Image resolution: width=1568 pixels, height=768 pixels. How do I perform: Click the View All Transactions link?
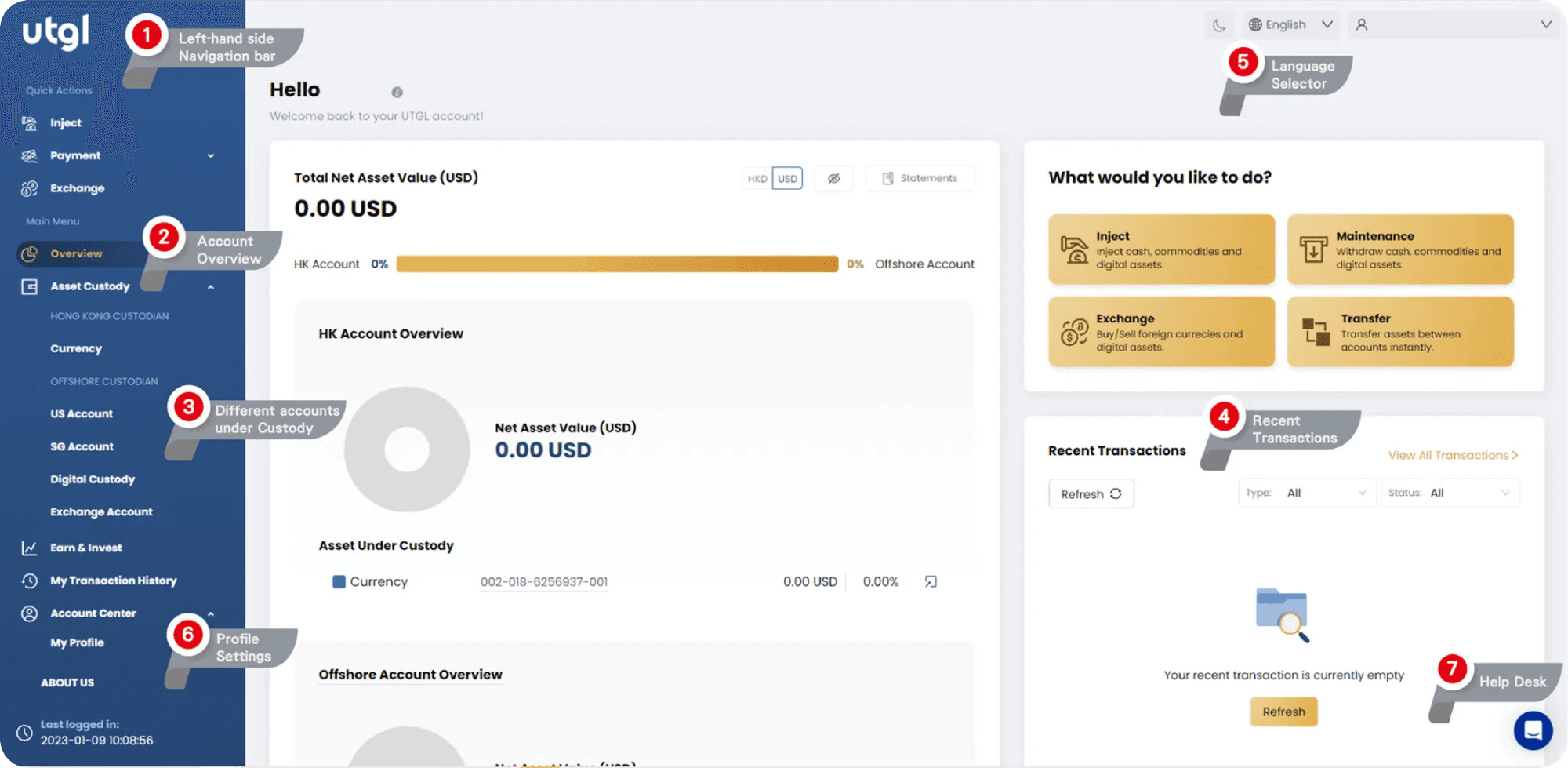pos(1452,454)
